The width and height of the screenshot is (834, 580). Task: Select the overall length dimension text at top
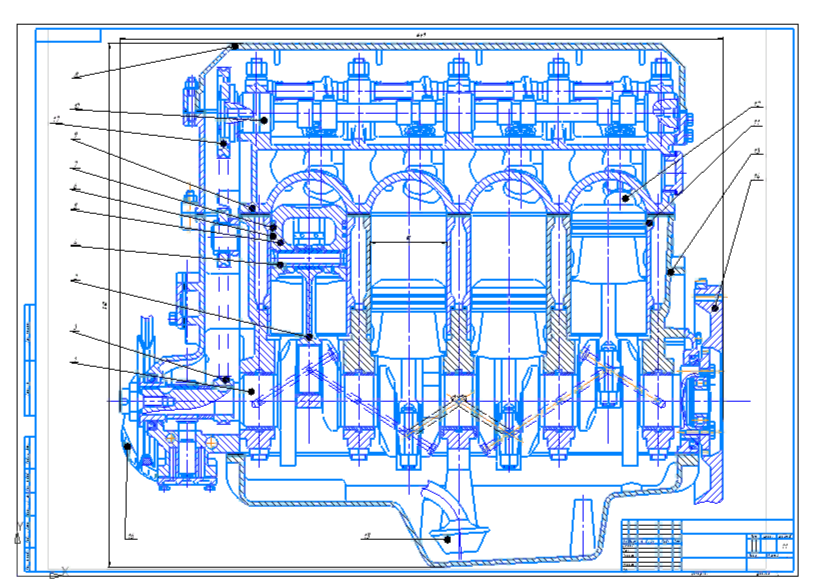point(421,35)
